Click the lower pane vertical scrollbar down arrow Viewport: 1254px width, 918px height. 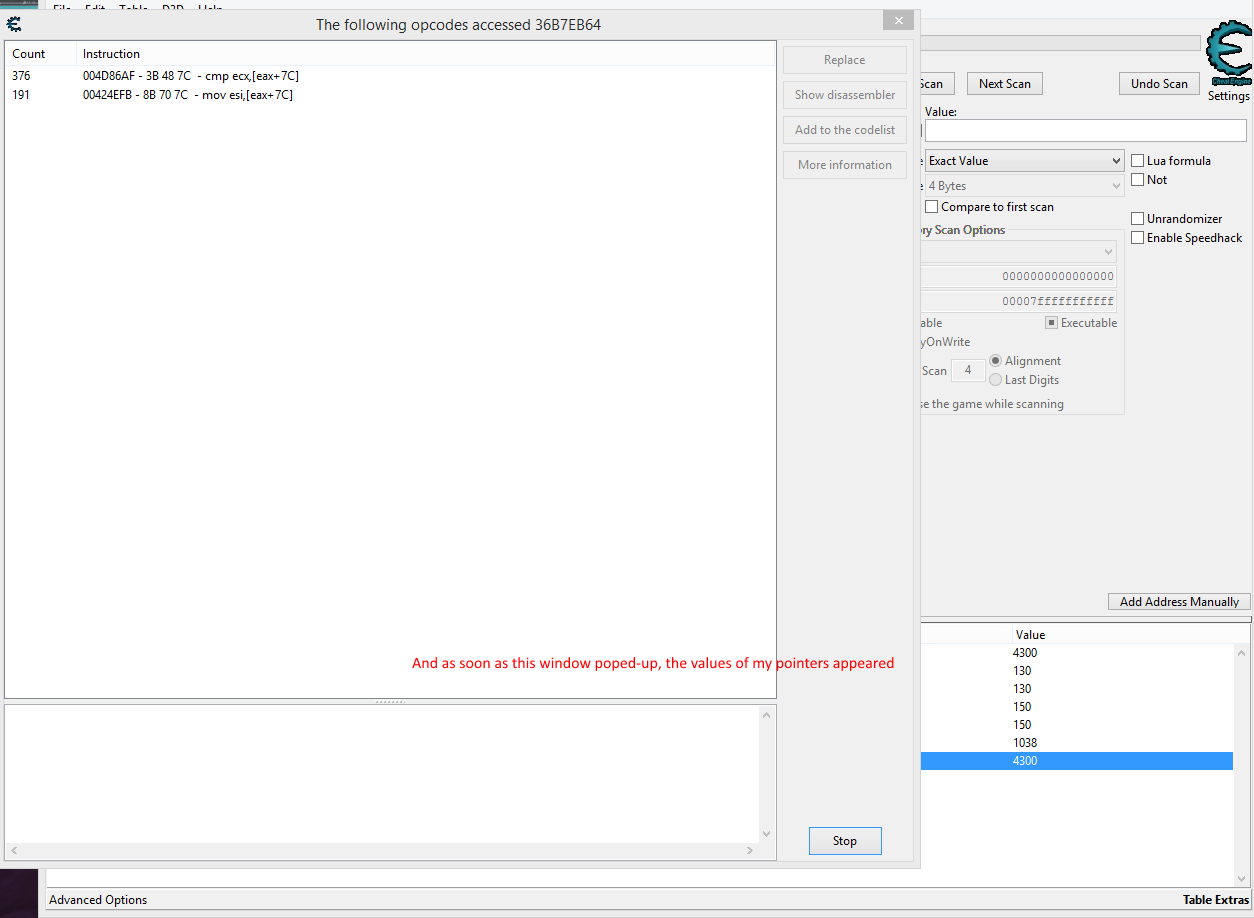coord(767,834)
